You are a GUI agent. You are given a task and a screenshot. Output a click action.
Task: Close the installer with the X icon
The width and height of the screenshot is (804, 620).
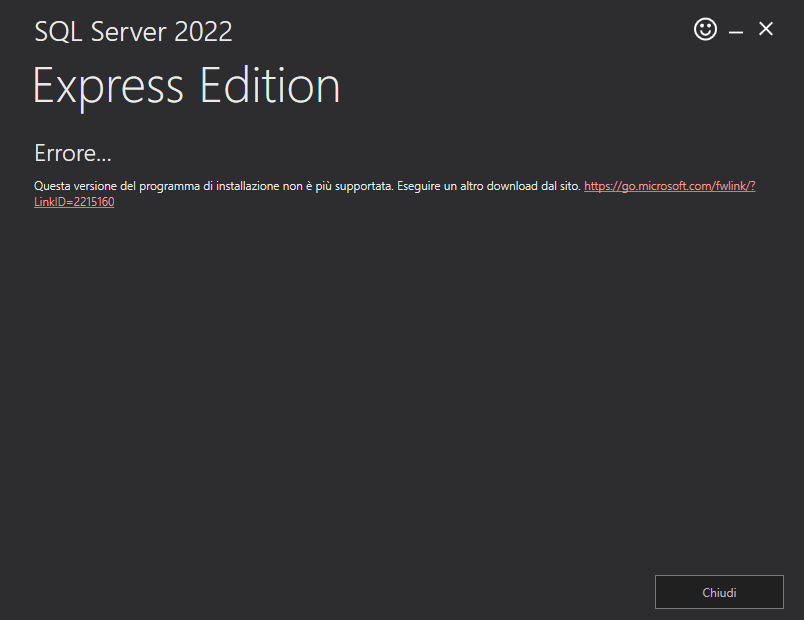[x=766, y=29]
